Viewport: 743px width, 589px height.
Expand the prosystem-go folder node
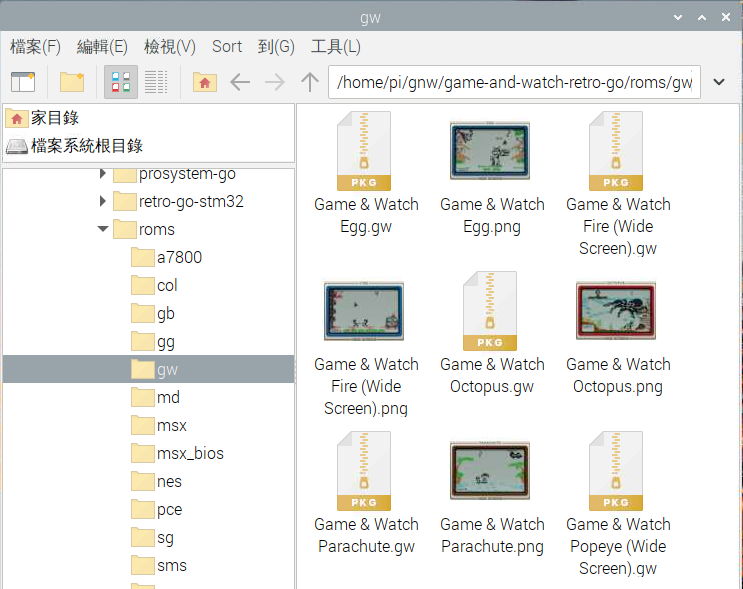[x=102, y=173]
